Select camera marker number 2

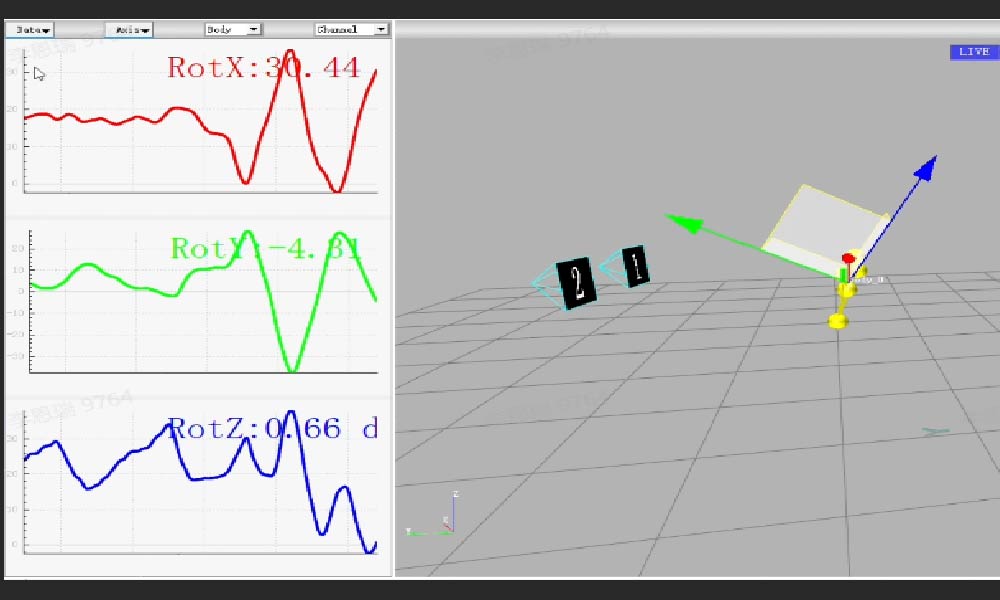point(575,281)
